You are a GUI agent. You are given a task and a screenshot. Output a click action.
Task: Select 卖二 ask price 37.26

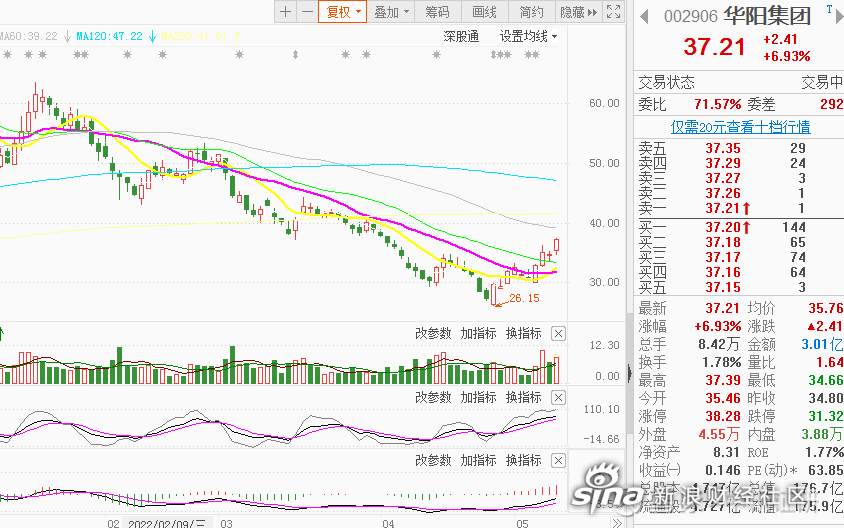723,193
